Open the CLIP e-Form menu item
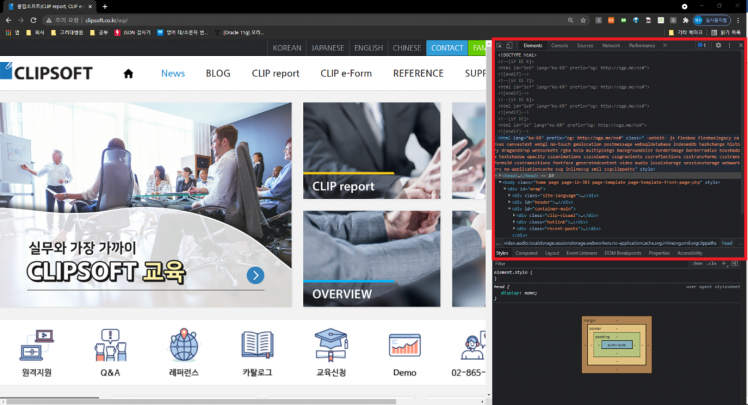The width and height of the screenshot is (748, 405). (x=346, y=73)
